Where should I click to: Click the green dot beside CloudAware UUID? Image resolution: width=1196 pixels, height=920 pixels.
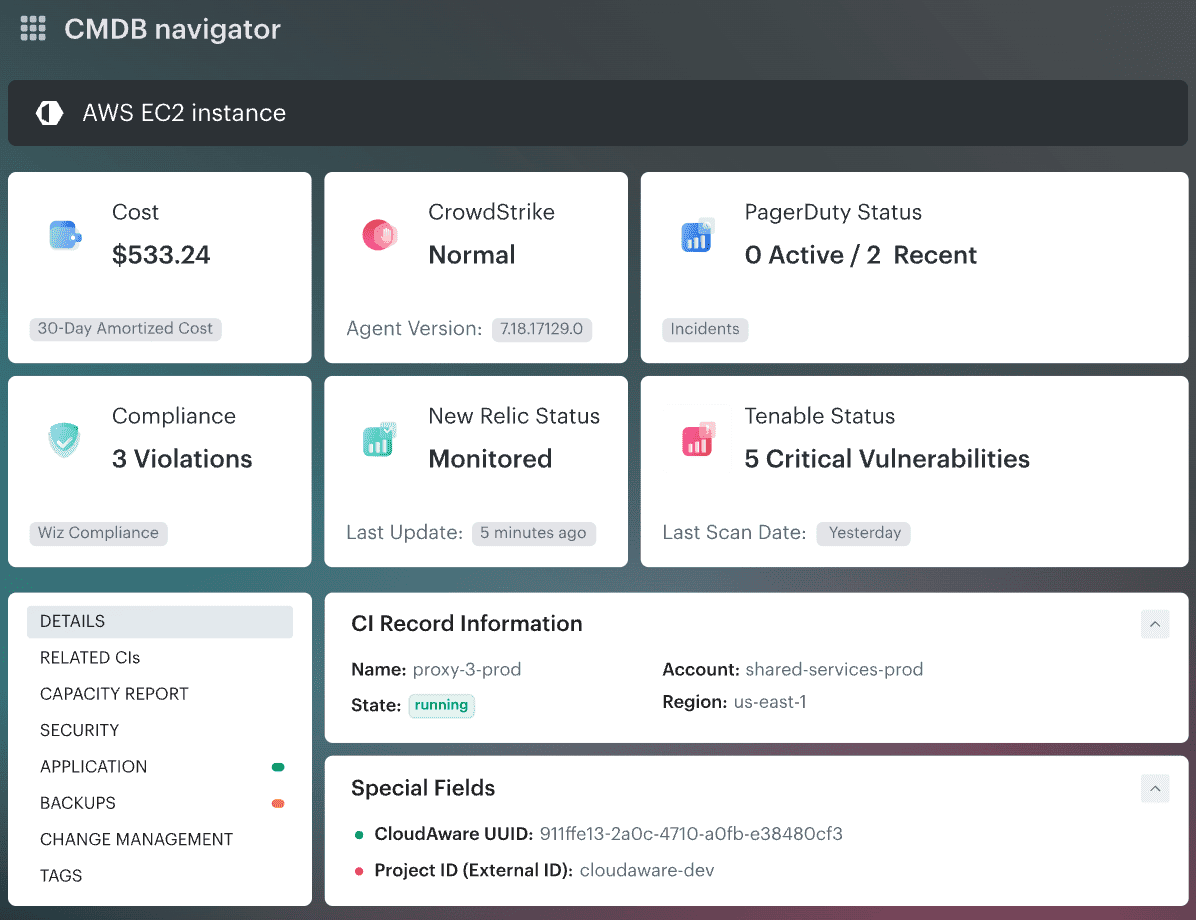(358, 832)
